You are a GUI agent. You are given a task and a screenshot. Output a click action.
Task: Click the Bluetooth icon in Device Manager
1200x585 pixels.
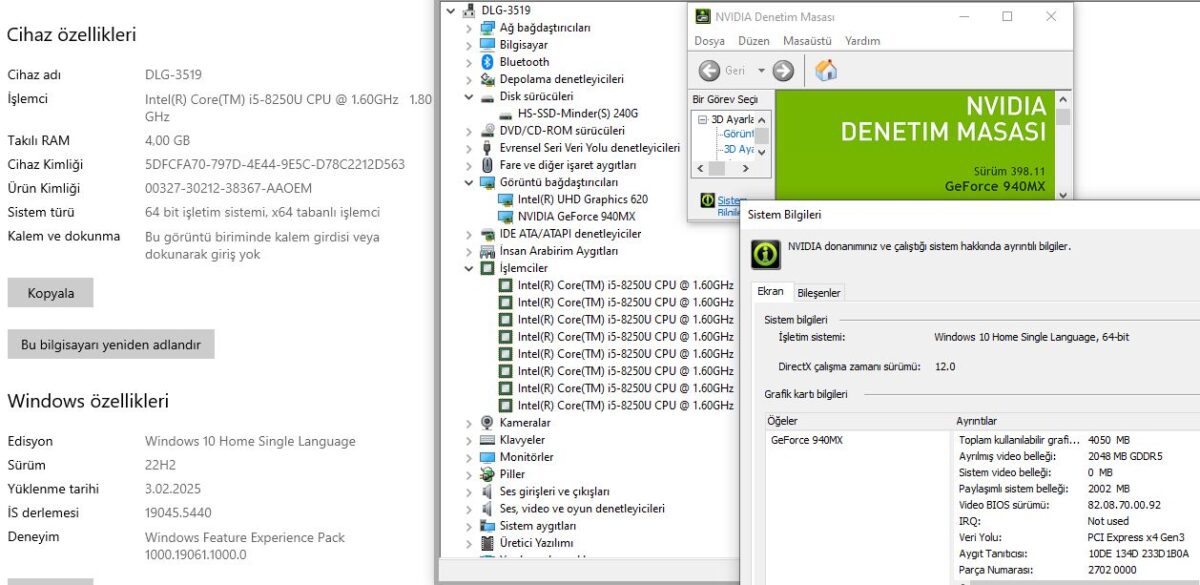click(487, 62)
